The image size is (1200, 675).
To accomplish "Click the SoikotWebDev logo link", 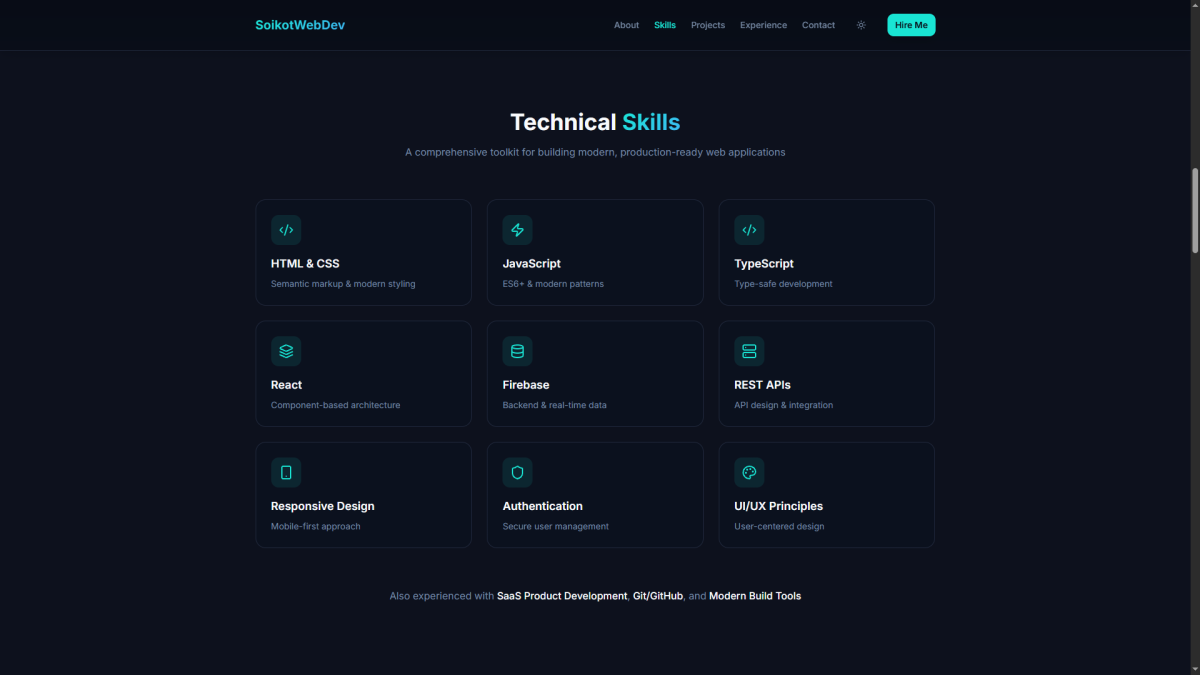I will [x=300, y=25].
